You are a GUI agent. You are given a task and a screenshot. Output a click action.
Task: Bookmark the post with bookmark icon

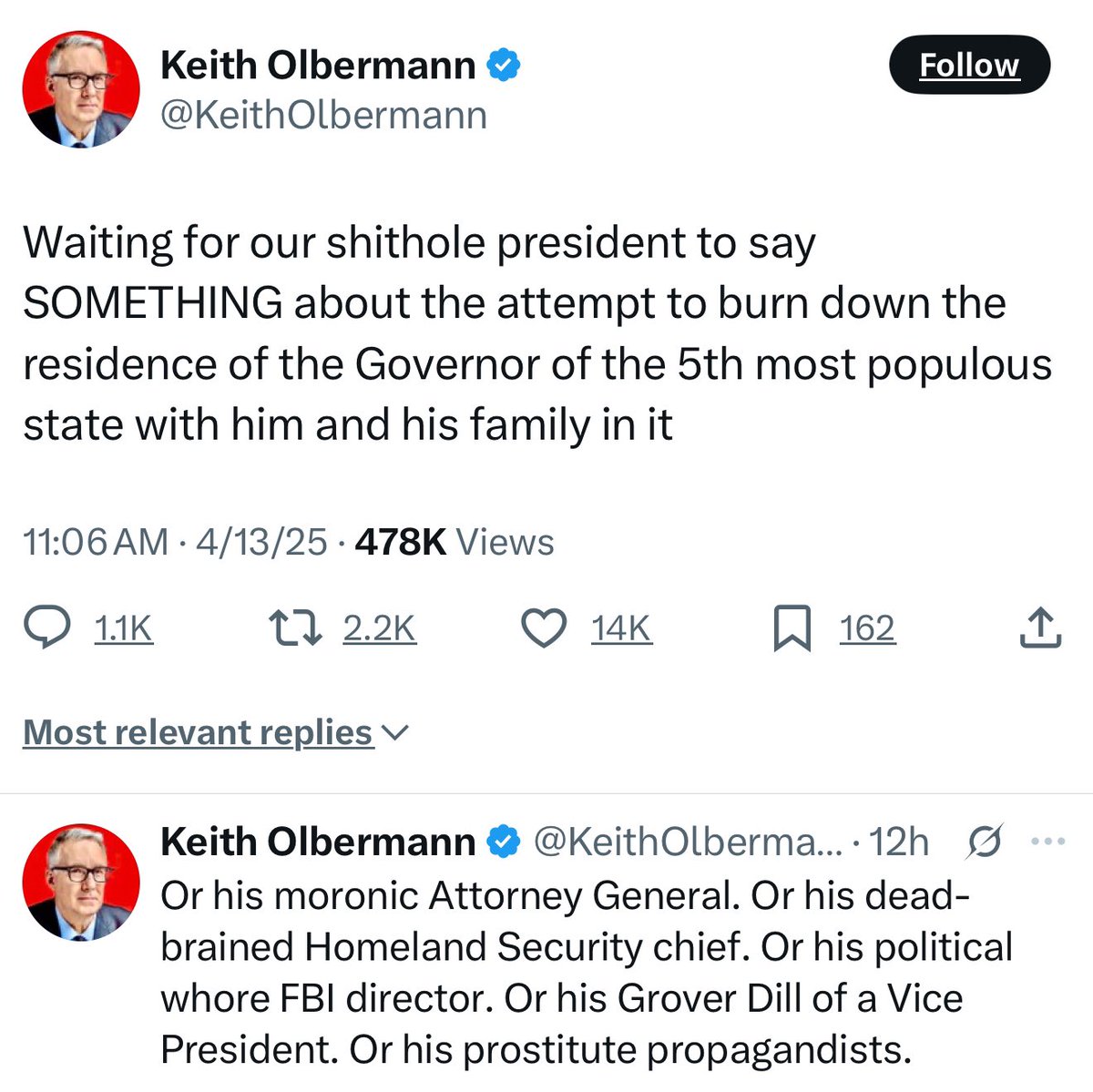pyautogui.click(x=792, y=629)
